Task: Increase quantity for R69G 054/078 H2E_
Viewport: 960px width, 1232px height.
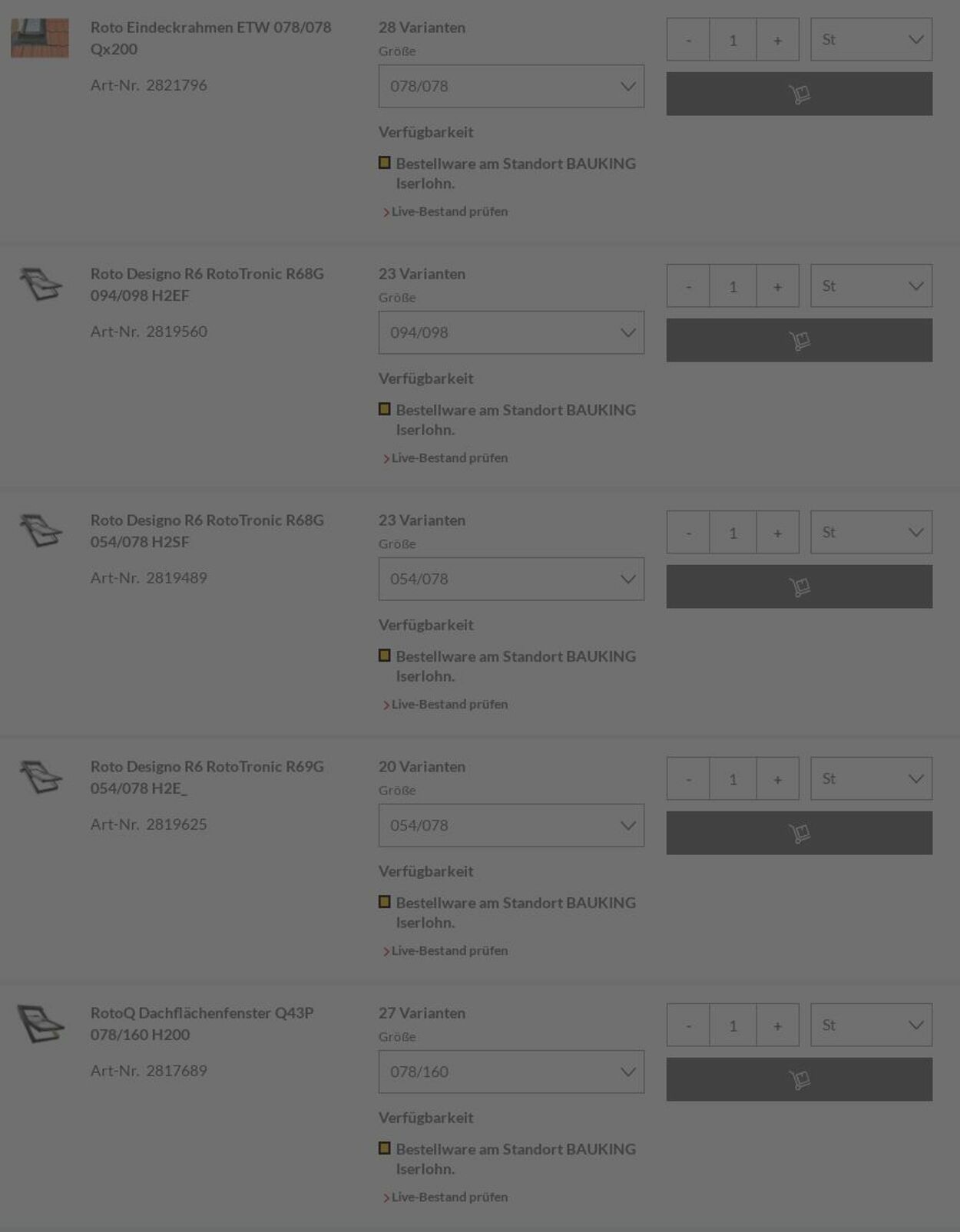Action: (x=777, y=778)
